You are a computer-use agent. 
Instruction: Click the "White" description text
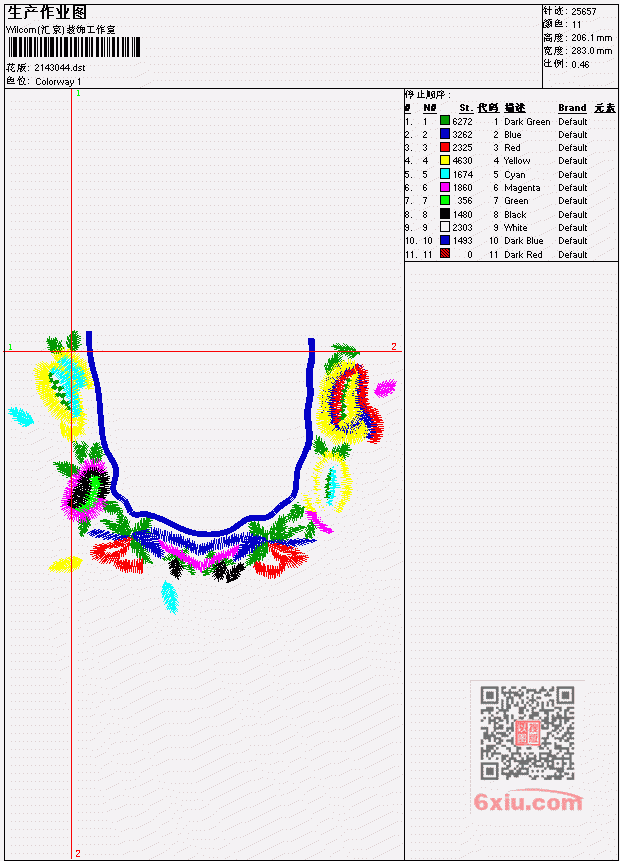tap(516, 228)
